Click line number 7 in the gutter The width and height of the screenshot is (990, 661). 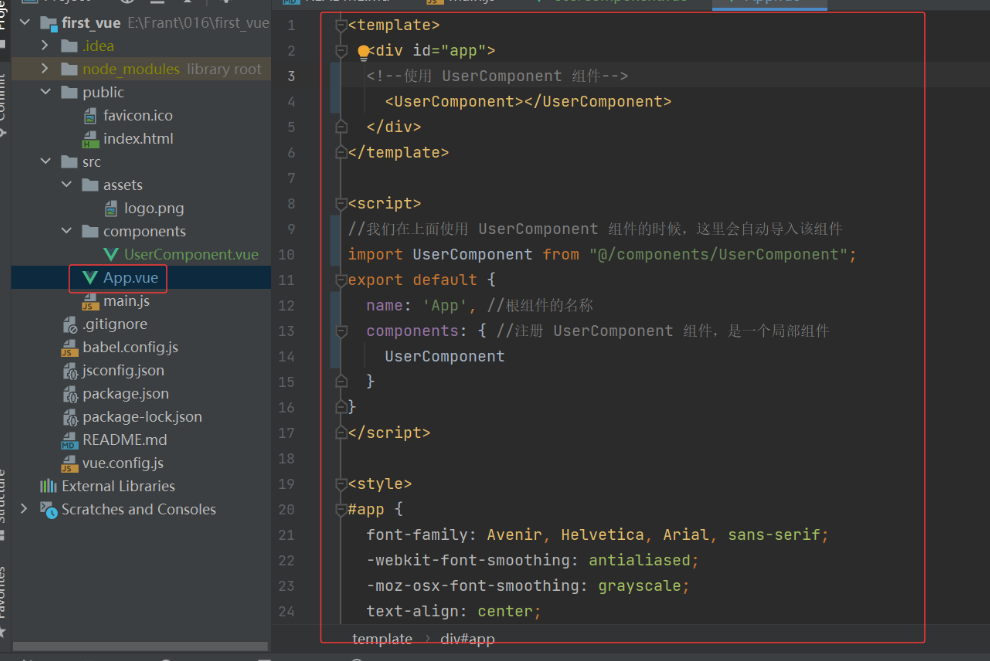pyautogui.click(x=291, y=178)
